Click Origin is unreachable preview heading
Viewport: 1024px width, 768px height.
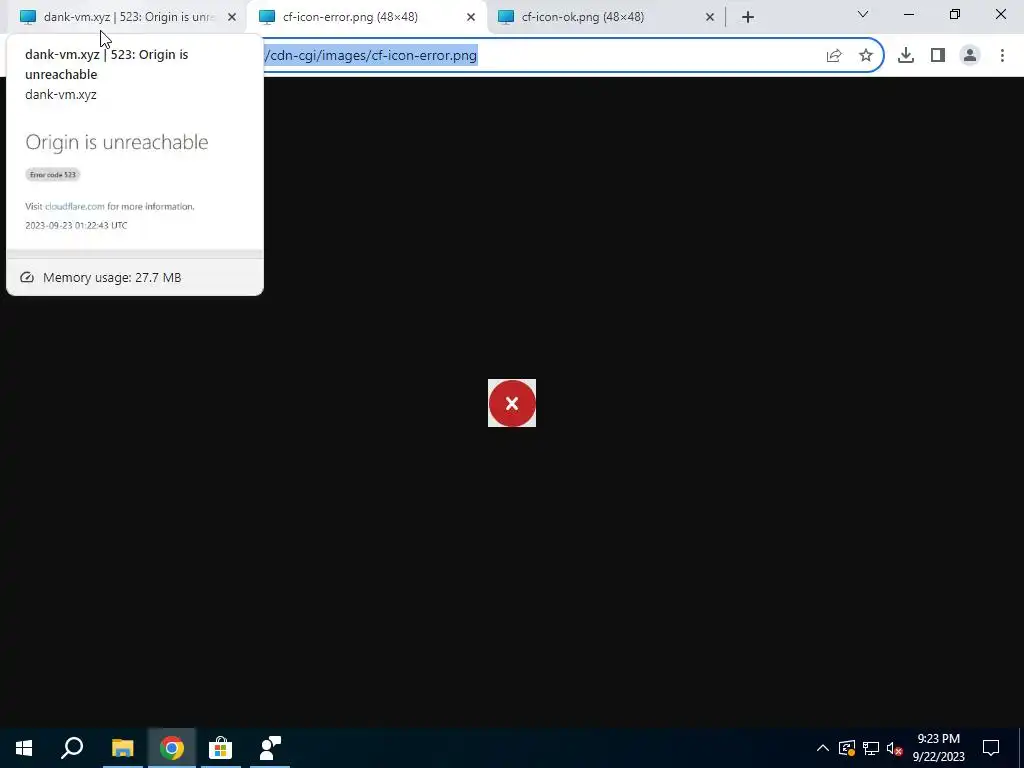pos(117,142)
